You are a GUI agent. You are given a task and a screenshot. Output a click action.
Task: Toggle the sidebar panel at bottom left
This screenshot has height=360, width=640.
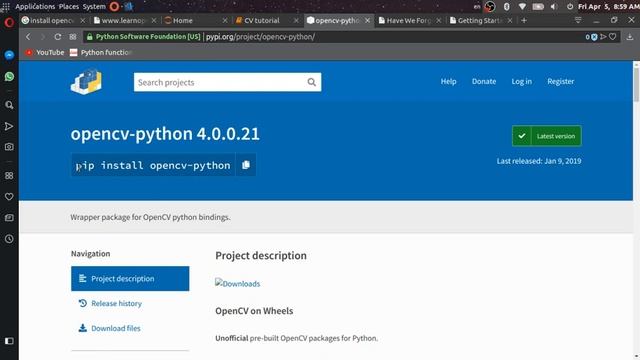[9, 341]
